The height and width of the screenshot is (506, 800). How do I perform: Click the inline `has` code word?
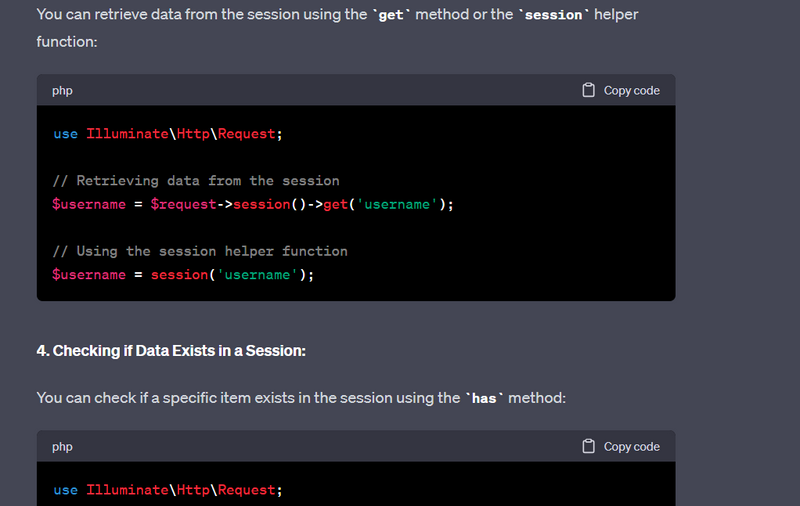pyautogui.click(x=484, y=398)
